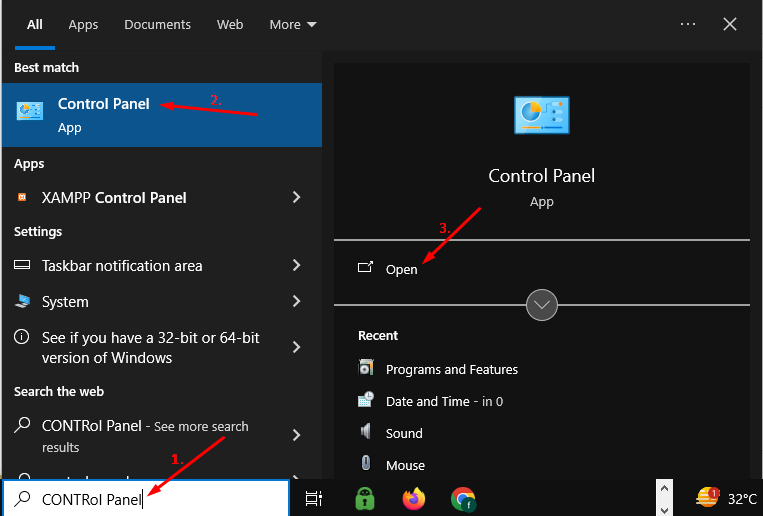
Task: Expand Taskbar notification area chevron
Action: coord(296,265)
